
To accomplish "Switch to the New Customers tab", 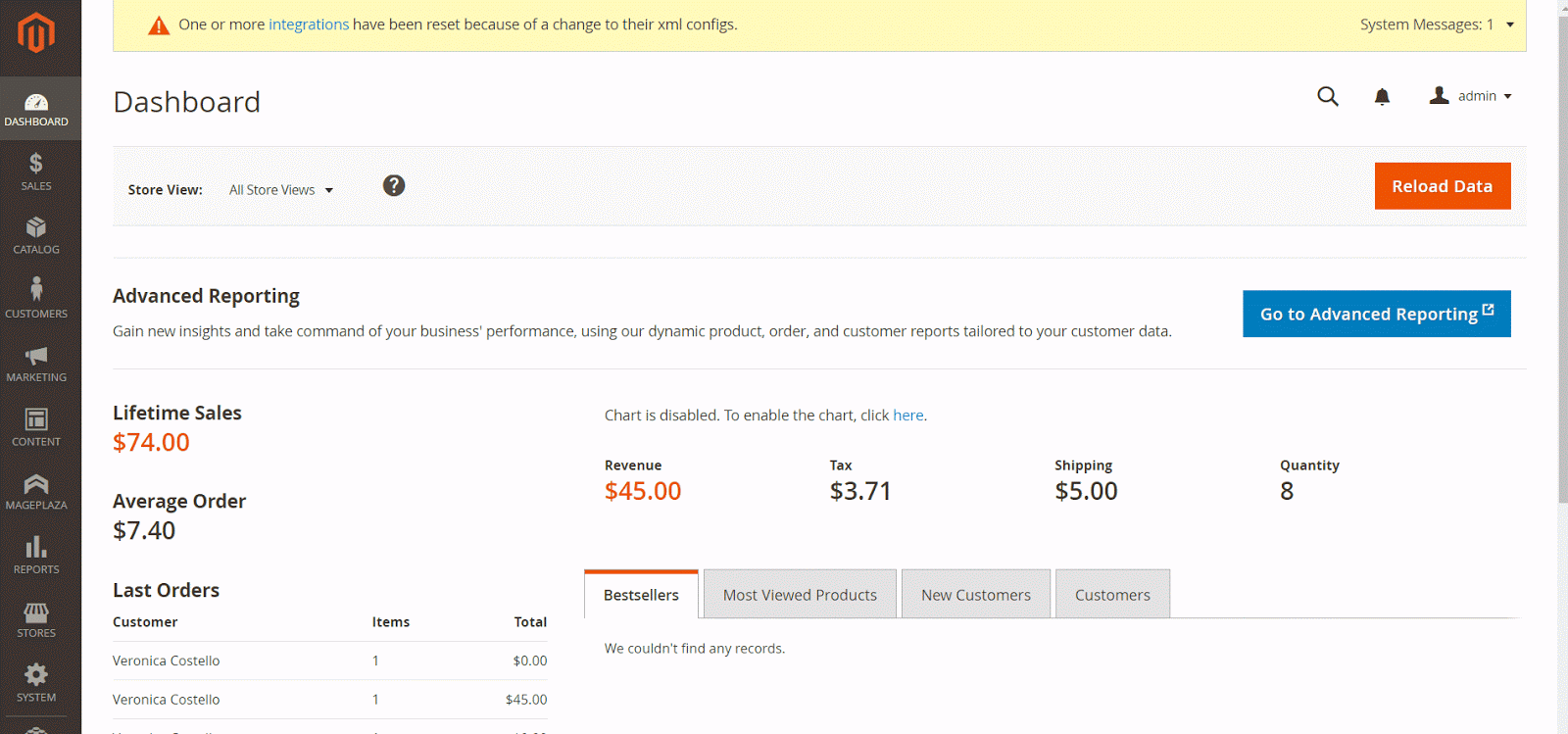I will coord(976,595).
